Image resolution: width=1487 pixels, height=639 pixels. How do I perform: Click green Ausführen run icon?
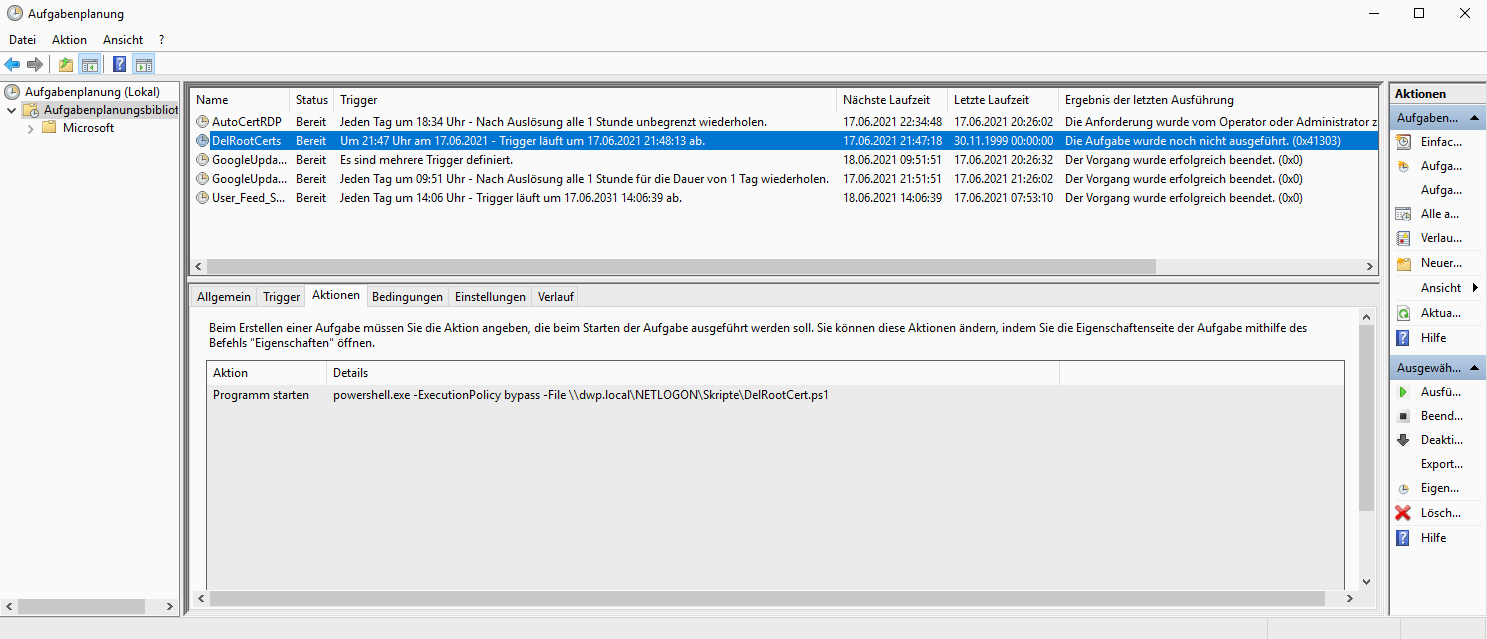coord(1404,392)
